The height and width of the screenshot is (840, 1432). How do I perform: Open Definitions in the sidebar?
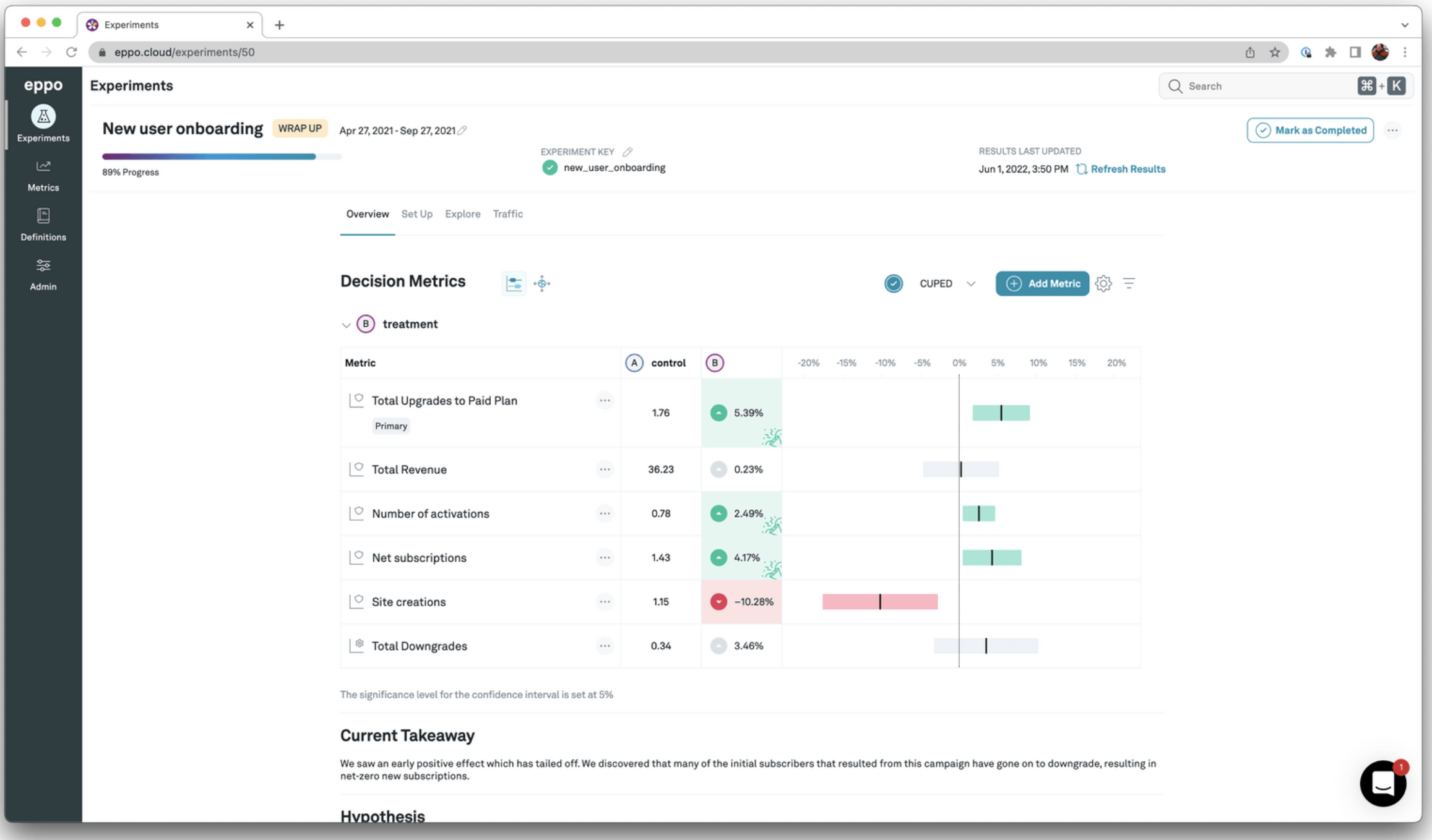coord(43,225)
